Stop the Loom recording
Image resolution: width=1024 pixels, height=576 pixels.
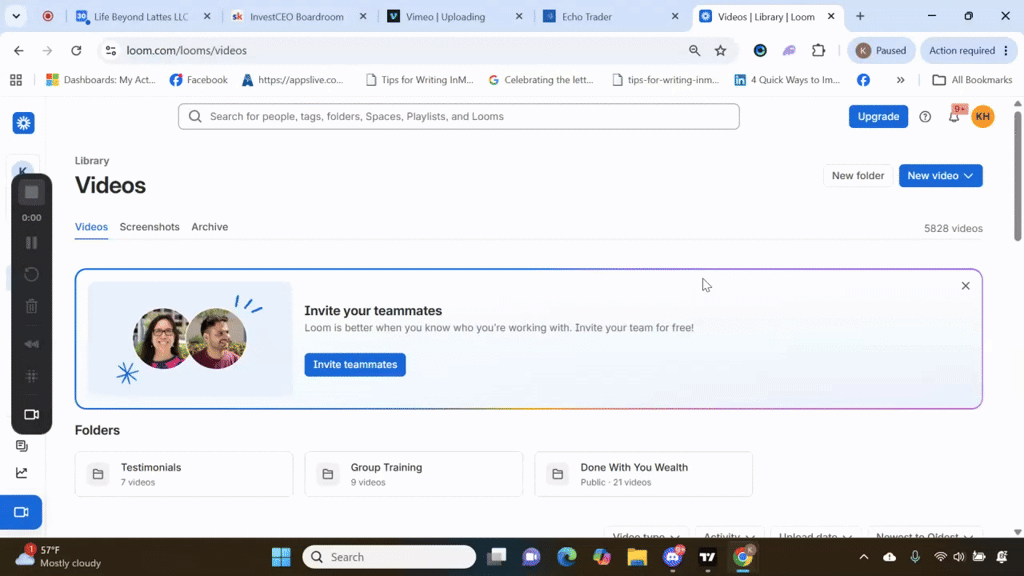pos(31,193)
